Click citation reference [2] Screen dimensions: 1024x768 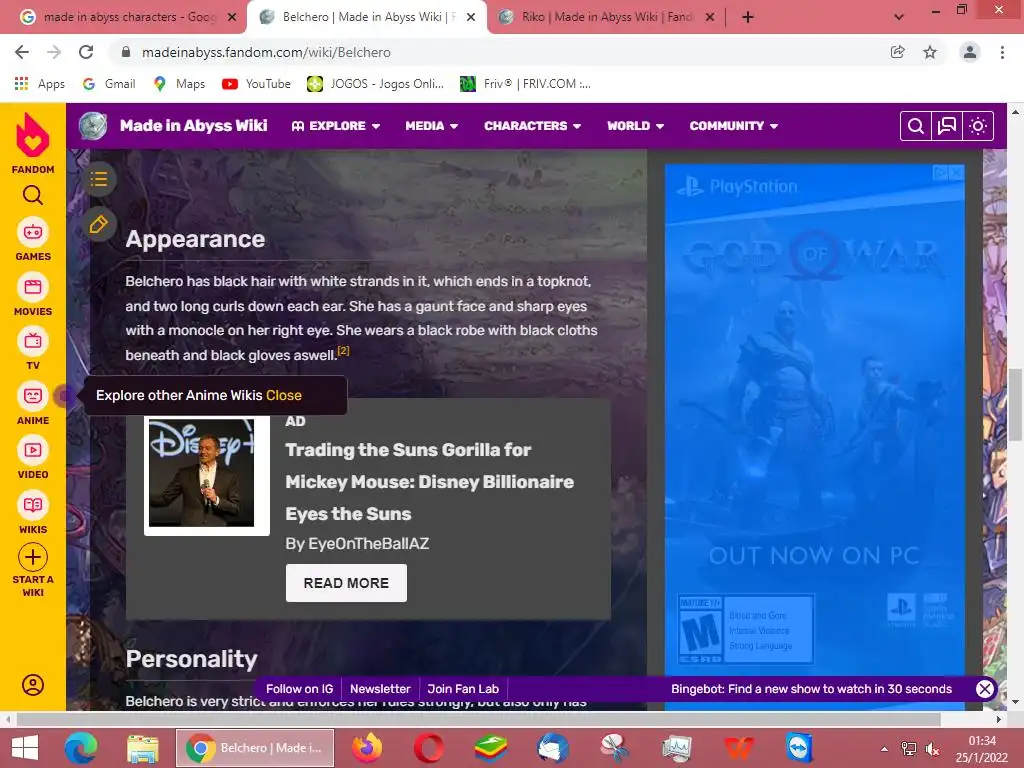coord(344,351)
